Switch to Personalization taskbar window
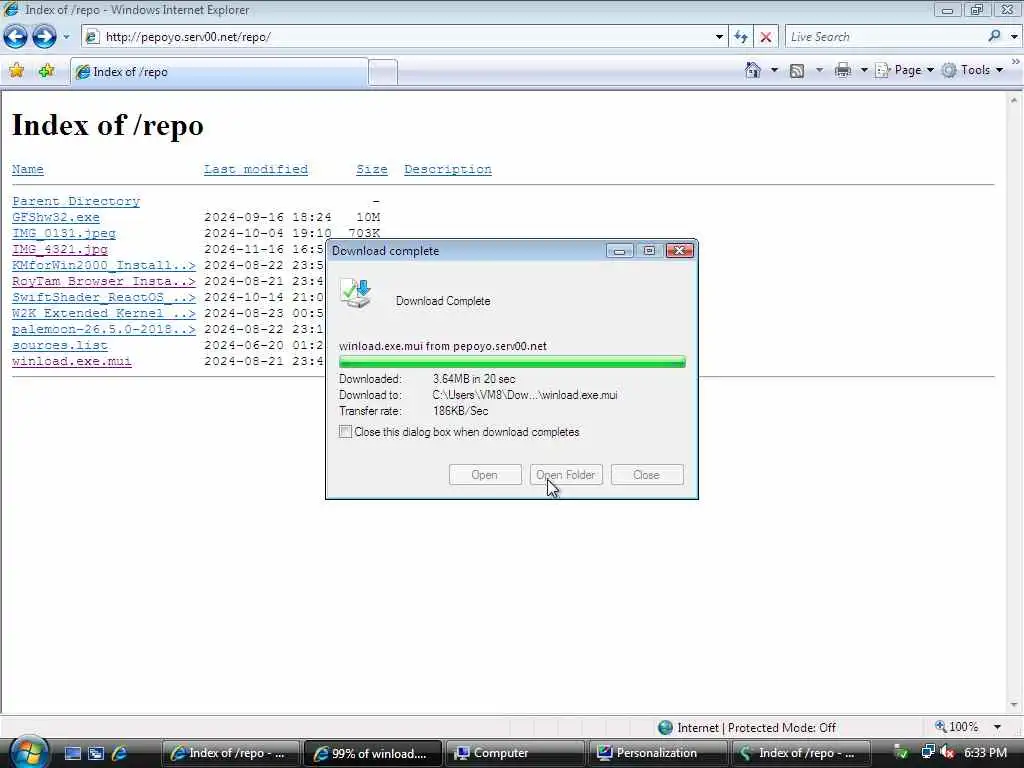The height and width of the screenshot is (768, 1024). (657, 753)
